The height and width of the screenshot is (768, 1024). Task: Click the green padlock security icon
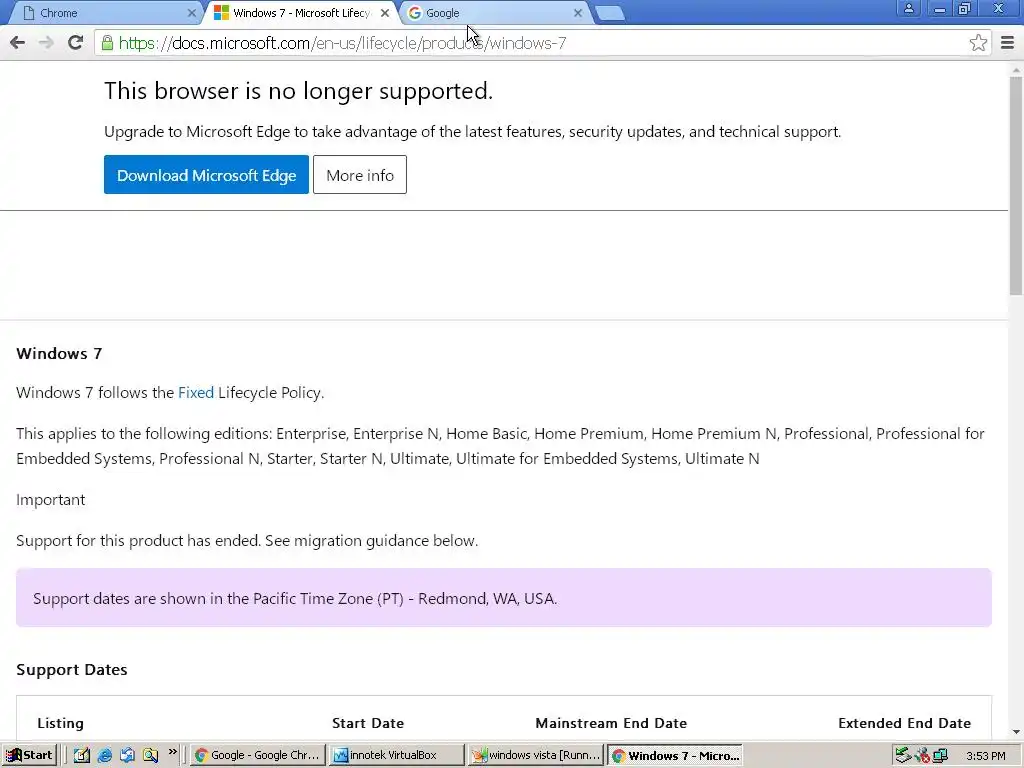pos(107,43)
